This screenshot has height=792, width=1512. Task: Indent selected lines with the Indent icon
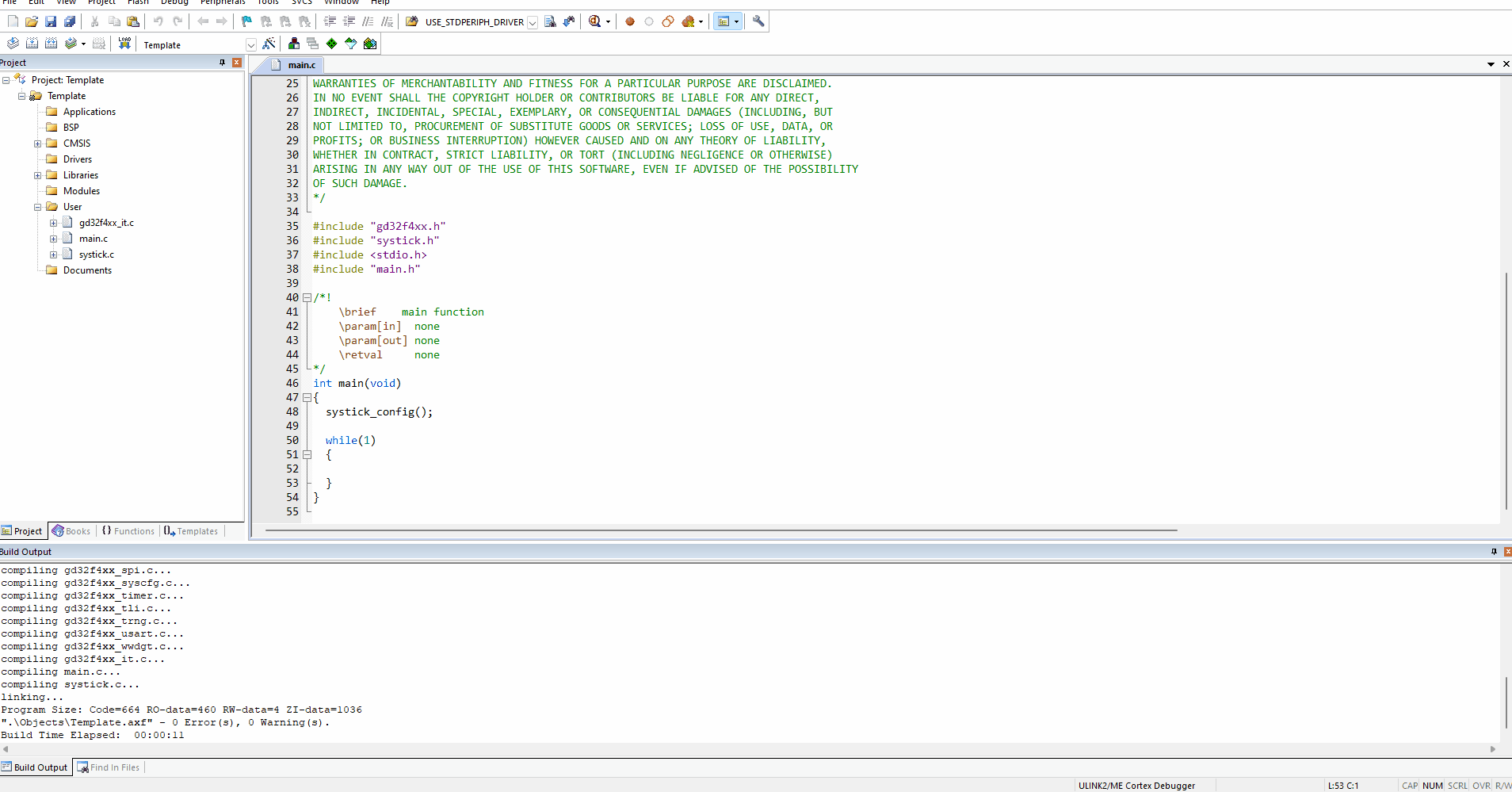[x=330, y=21]
